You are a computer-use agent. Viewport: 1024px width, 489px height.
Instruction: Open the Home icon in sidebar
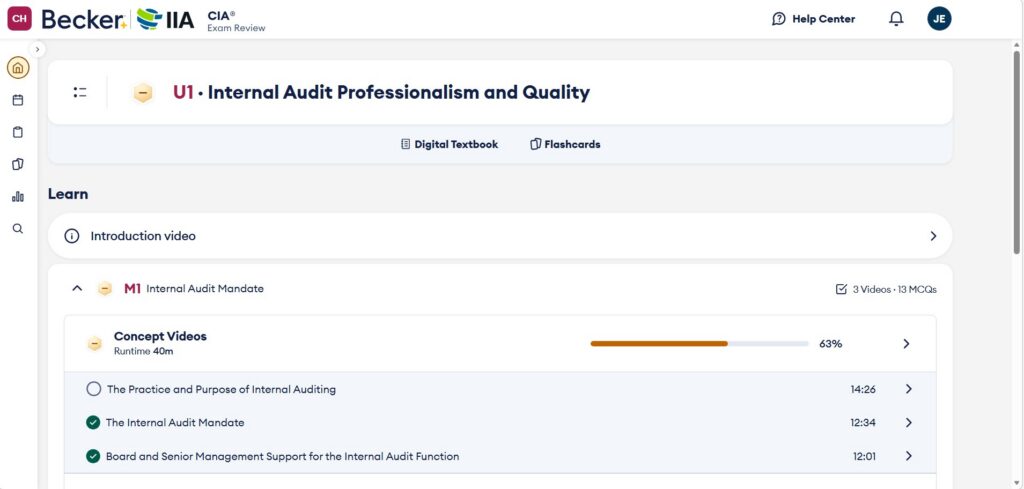pyautogui.click(x=18, y=67)
